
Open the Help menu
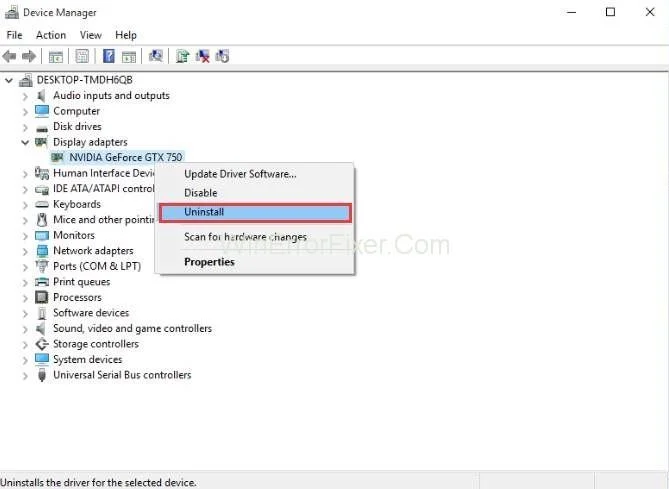(126, 35)
